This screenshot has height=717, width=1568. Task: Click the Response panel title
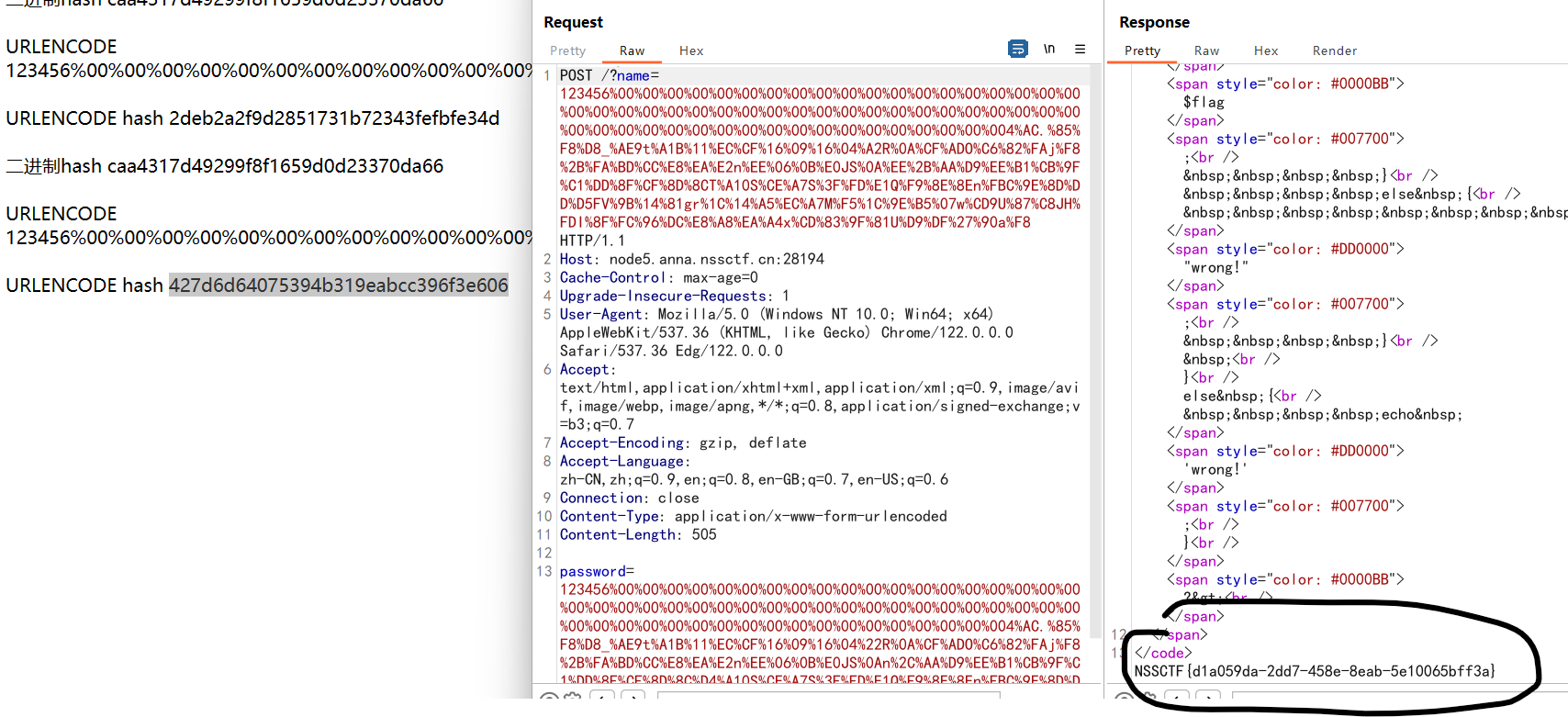tap(1154, 22)
